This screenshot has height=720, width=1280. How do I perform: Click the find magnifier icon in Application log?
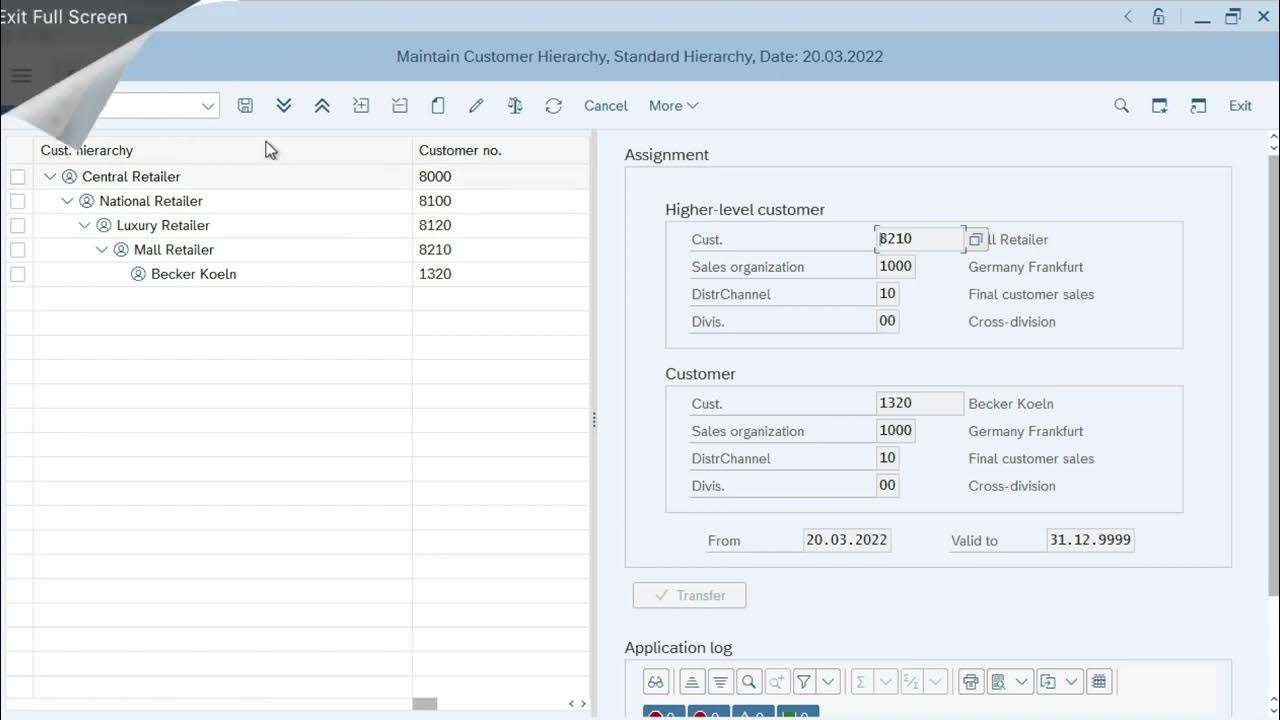pyautogui.click(x=748, y=682)
